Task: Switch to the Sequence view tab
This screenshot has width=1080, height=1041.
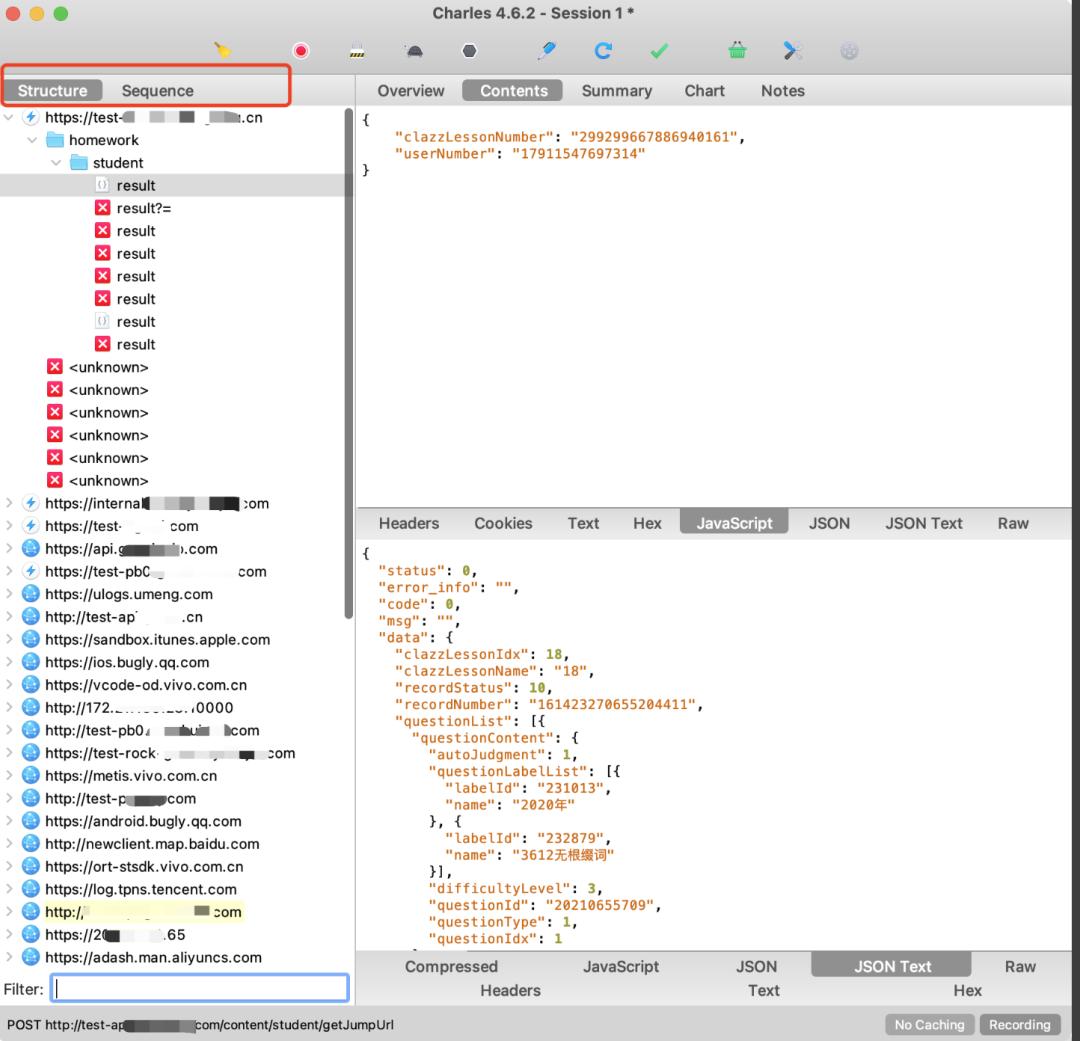Action: (157, 91)
